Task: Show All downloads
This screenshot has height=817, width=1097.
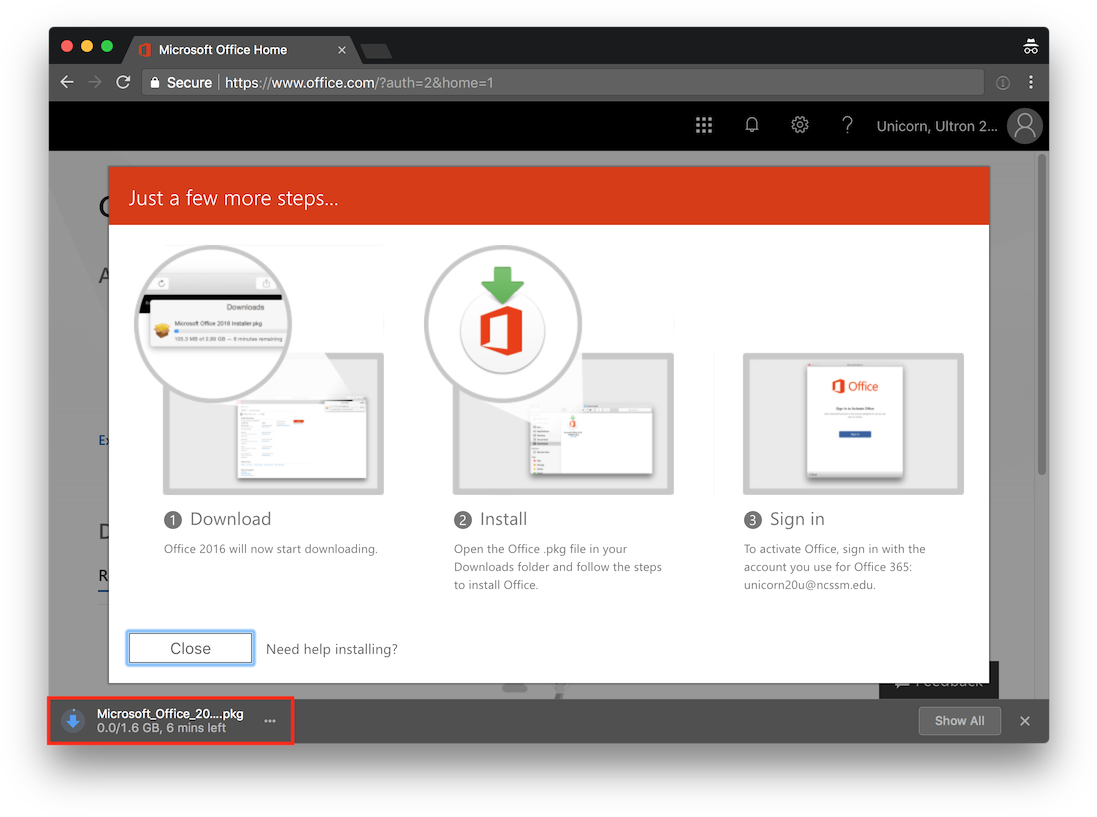Action: point(959,720)
